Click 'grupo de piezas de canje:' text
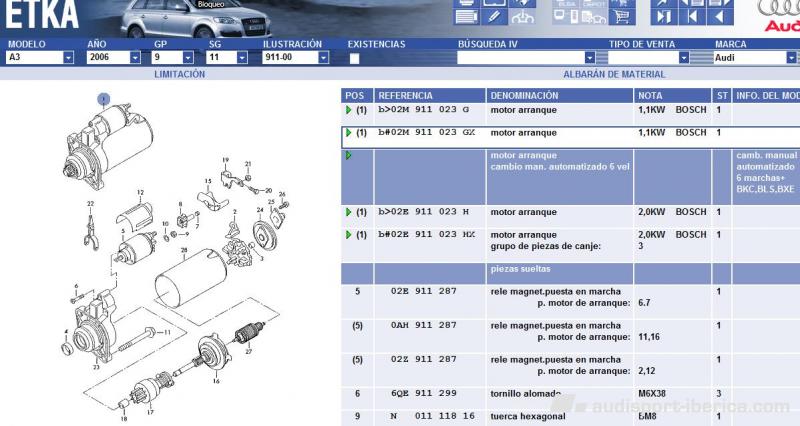The width and height of the screenshot is (800, 426). 545,246
